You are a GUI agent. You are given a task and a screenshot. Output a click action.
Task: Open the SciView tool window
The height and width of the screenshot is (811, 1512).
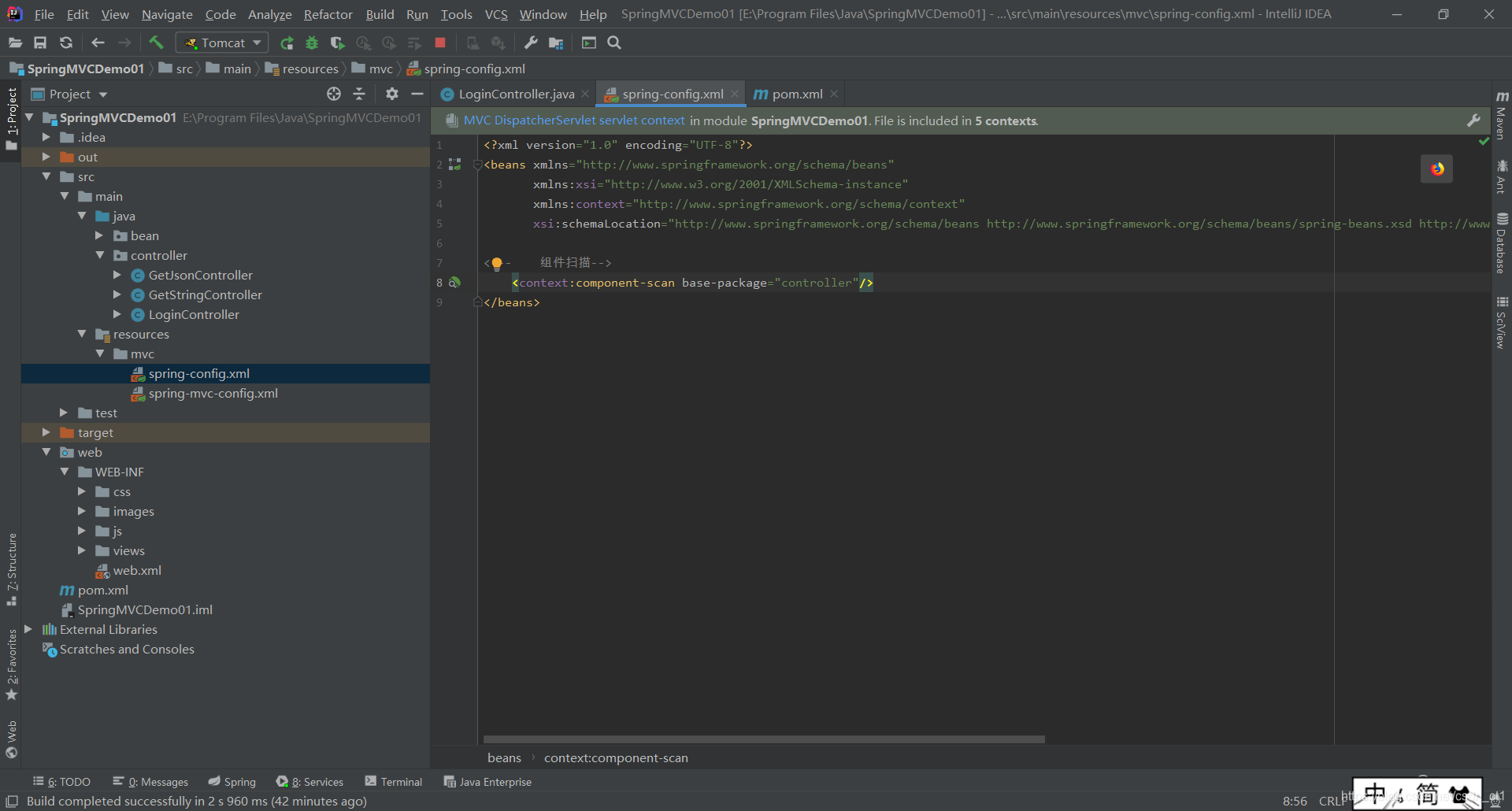(1502, 322)
